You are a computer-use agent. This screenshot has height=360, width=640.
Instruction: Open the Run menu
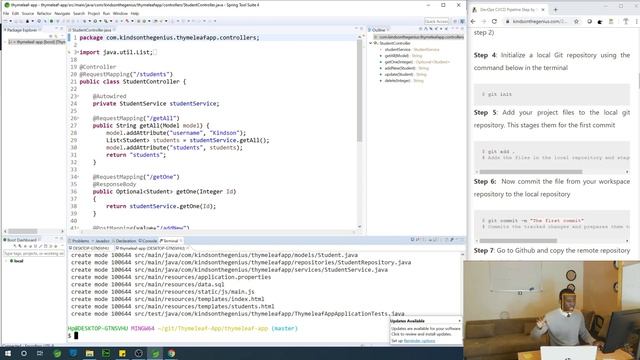106,13
